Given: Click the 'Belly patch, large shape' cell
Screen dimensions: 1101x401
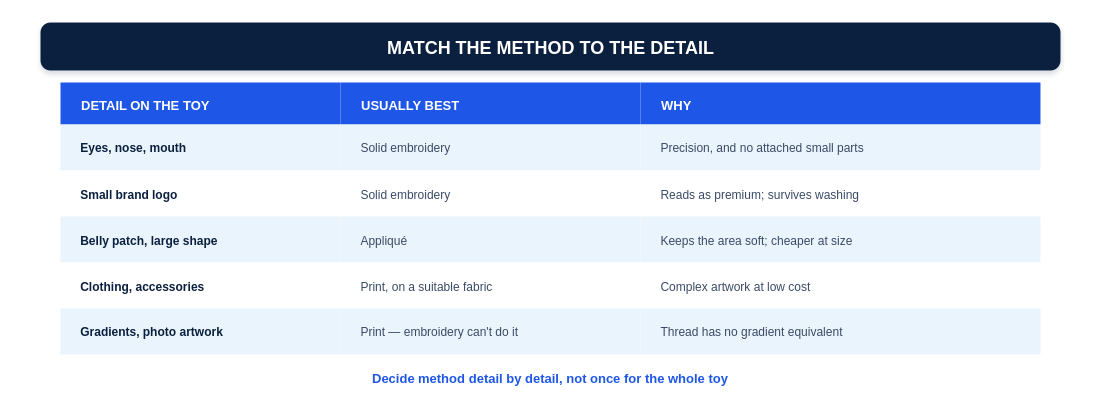Looking at the screenshot, I should [x=149, y=241].
